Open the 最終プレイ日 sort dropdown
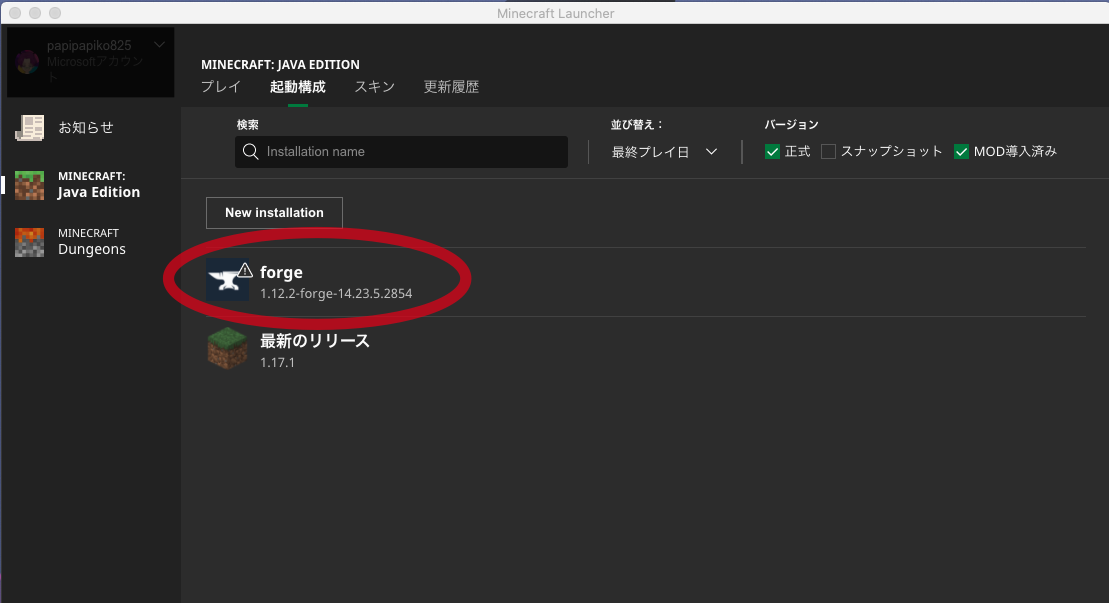This screenshot has height=603, width=1109. [x=665, y=152]
